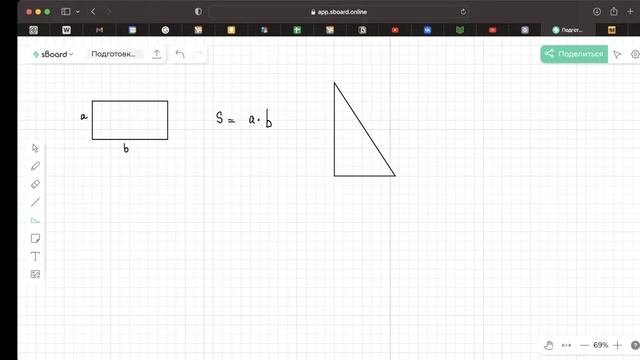Open board settings gear icon
The width and height of the screenshot is (640, 360).
click(x=635, y=54)
